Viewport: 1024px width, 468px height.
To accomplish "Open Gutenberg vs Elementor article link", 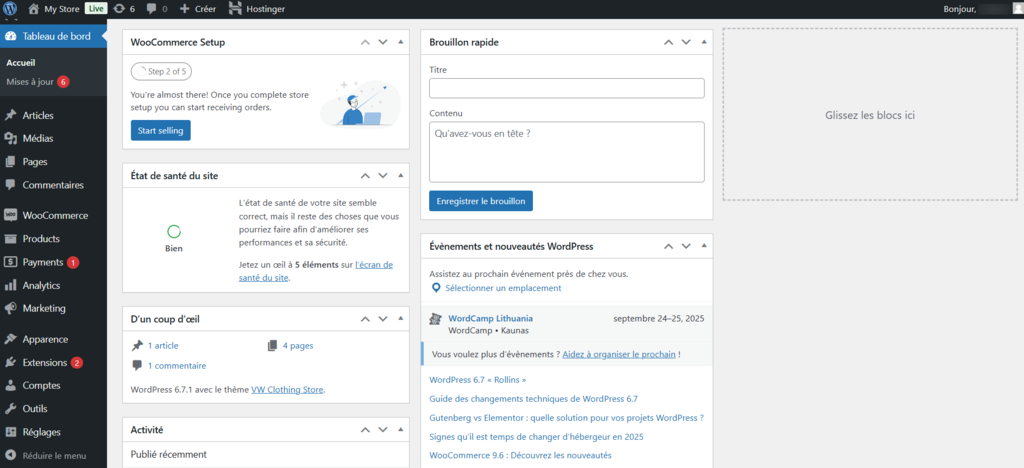I will (566, 418).
